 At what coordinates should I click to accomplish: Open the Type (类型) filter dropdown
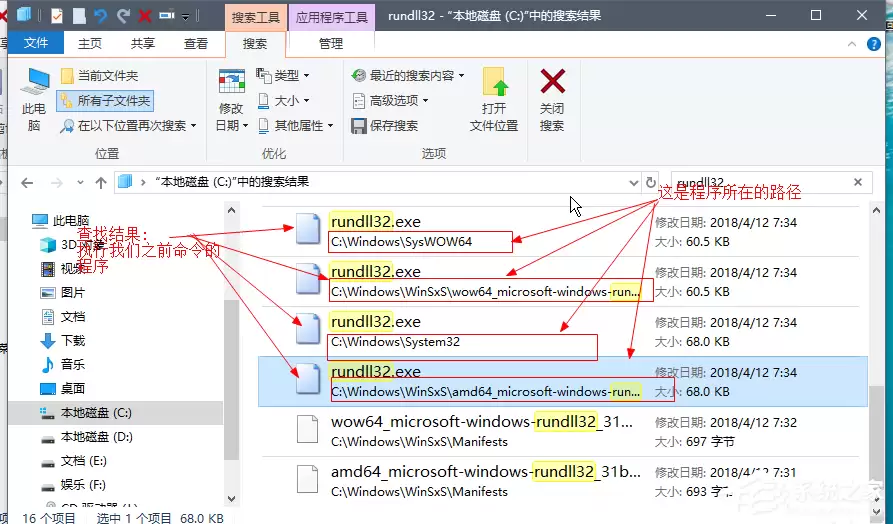coord(283,75)
